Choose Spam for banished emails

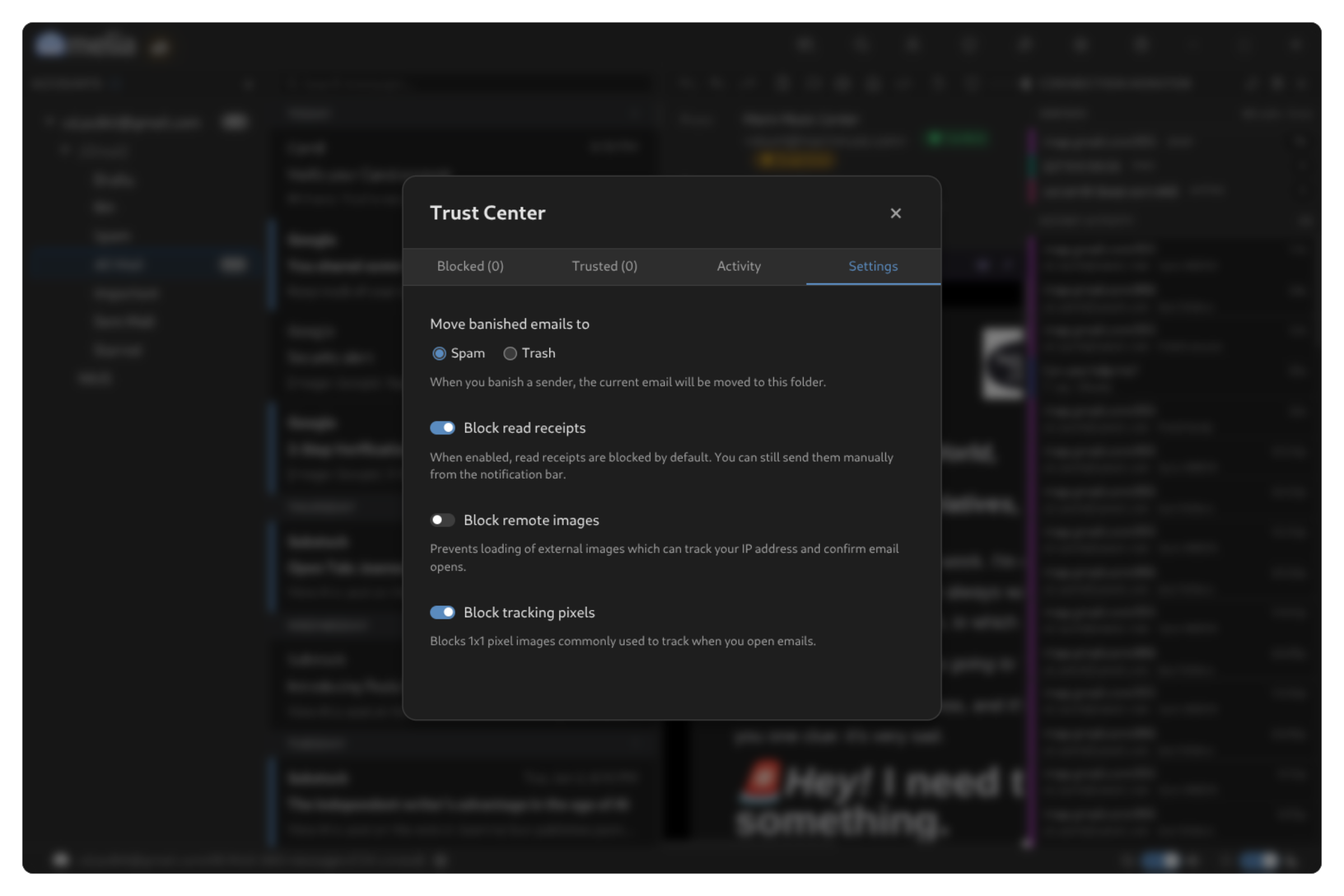coord(439,354)
